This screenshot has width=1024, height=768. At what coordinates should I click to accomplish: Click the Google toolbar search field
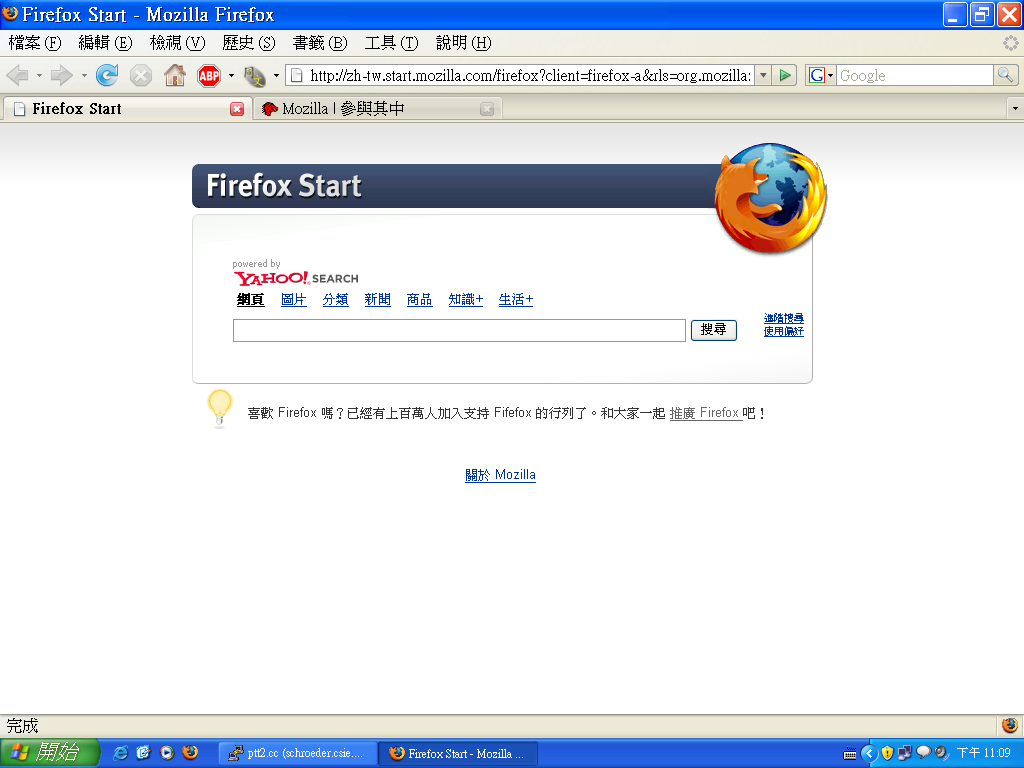pos(914,76)
